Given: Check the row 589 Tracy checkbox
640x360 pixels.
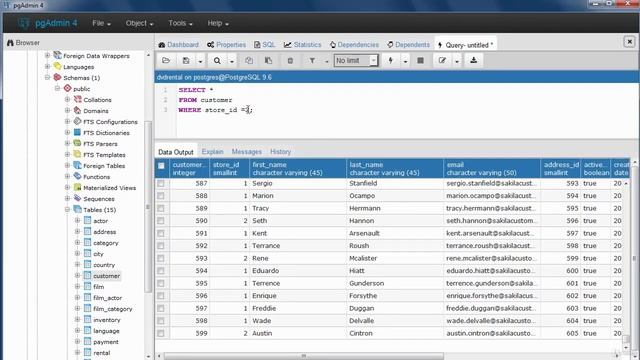Looking at the screenshot, I should pyautogui.click(x=161, y=209).
